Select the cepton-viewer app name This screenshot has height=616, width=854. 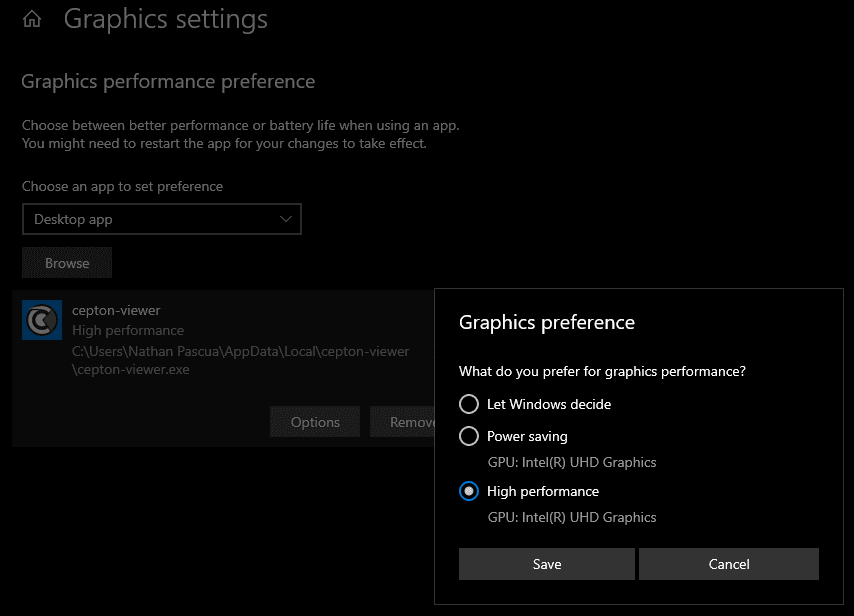(x=116, y=310)
